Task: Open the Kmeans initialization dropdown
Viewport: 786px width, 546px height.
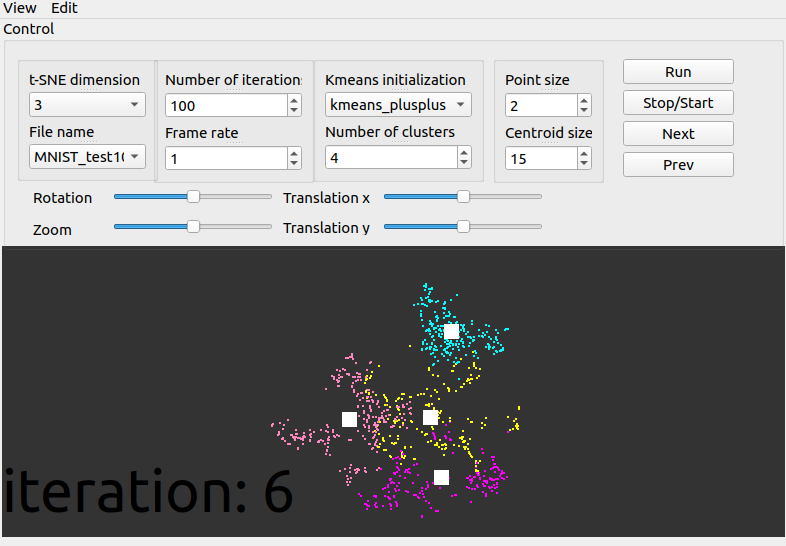Action: 398,105
